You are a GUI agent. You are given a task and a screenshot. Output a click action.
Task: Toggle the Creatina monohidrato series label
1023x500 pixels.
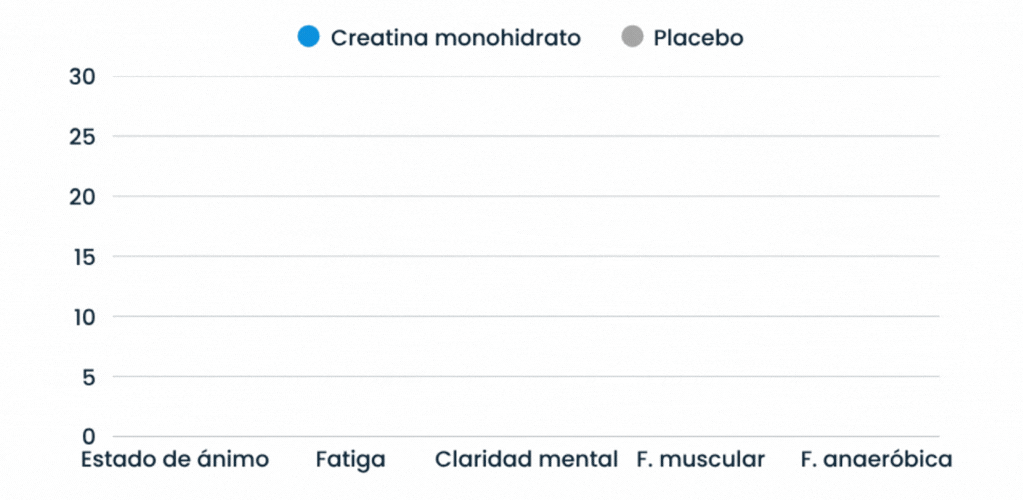(x=455, y=38)
